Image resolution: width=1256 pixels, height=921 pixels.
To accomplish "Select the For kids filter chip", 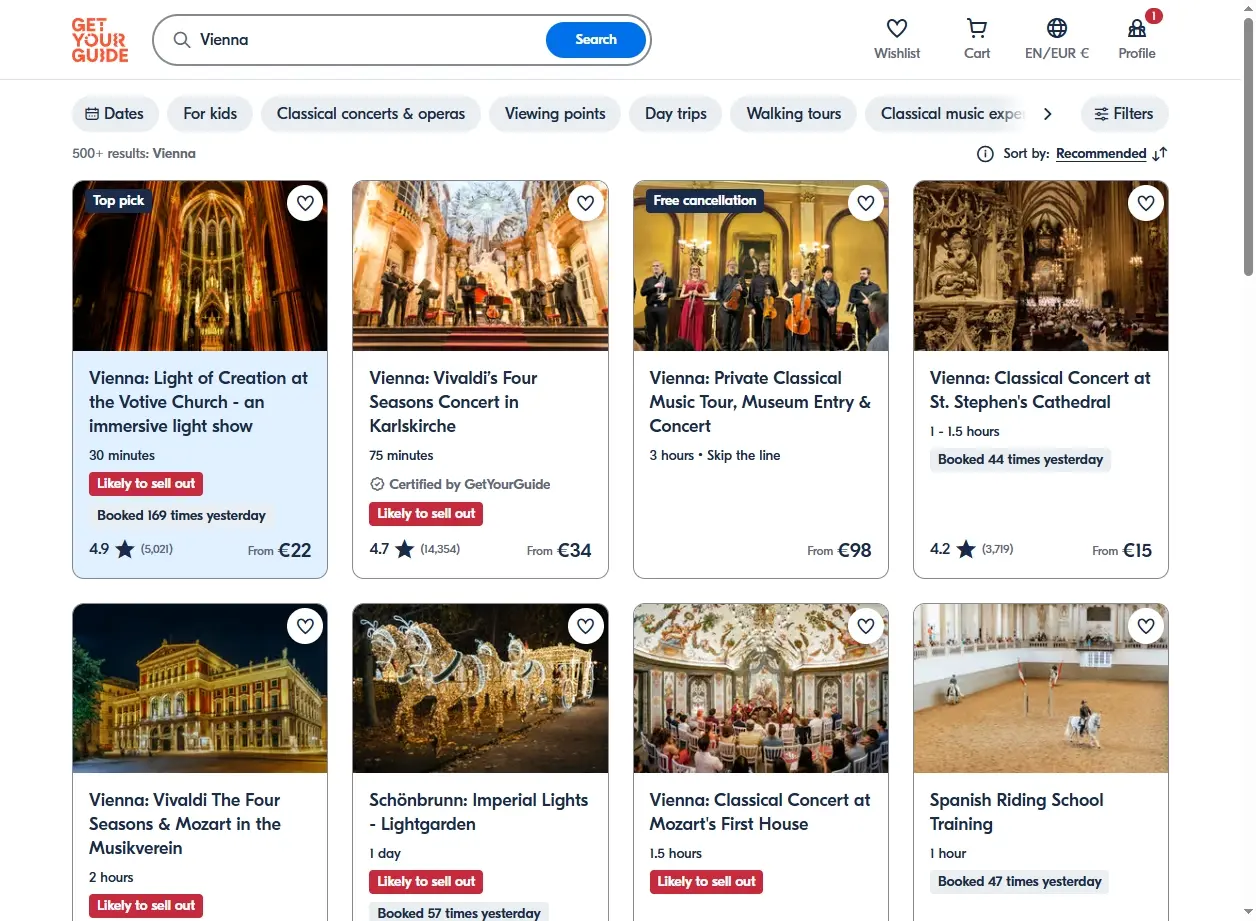I will (x=210, y=114).
